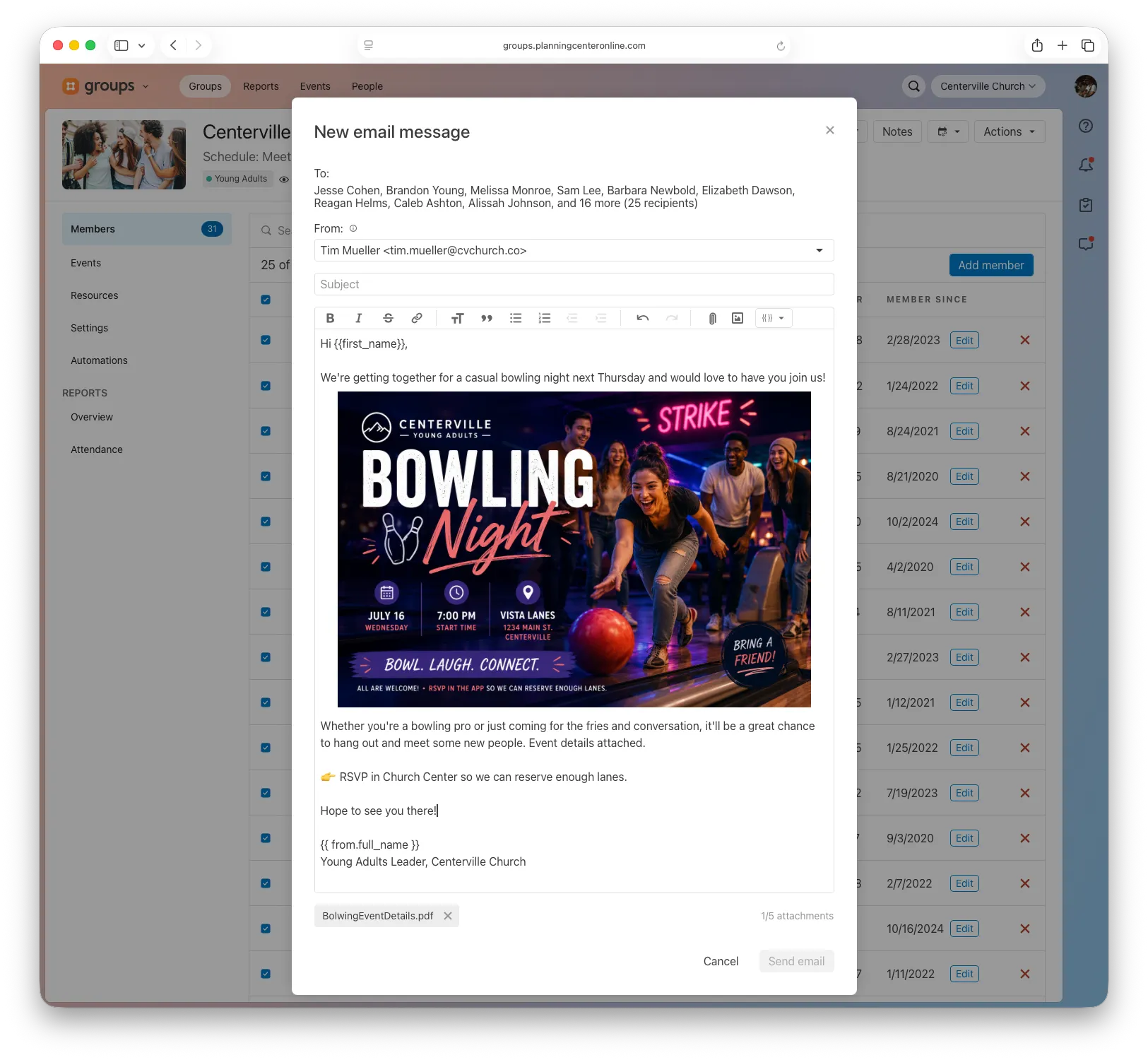Insert a hyperlink using the link icon
This screenshot has width=1148, height=1060.
[417, 318]
